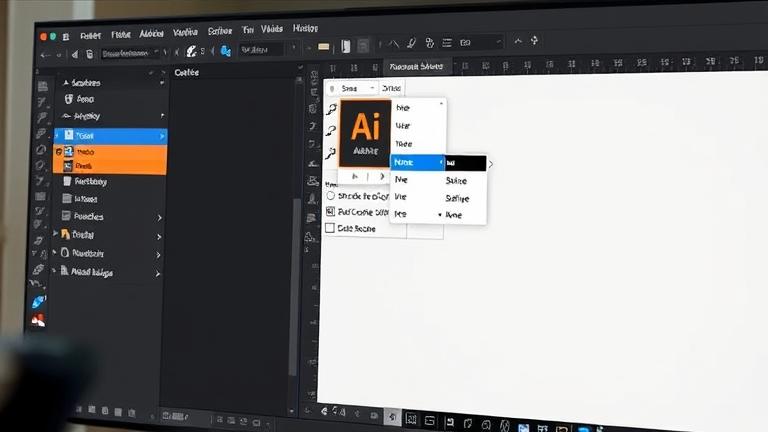This screenshot has height=432, width=768.
Task: Tick the empty checkbox at the popup bottom
Action: tap(330, 228)
